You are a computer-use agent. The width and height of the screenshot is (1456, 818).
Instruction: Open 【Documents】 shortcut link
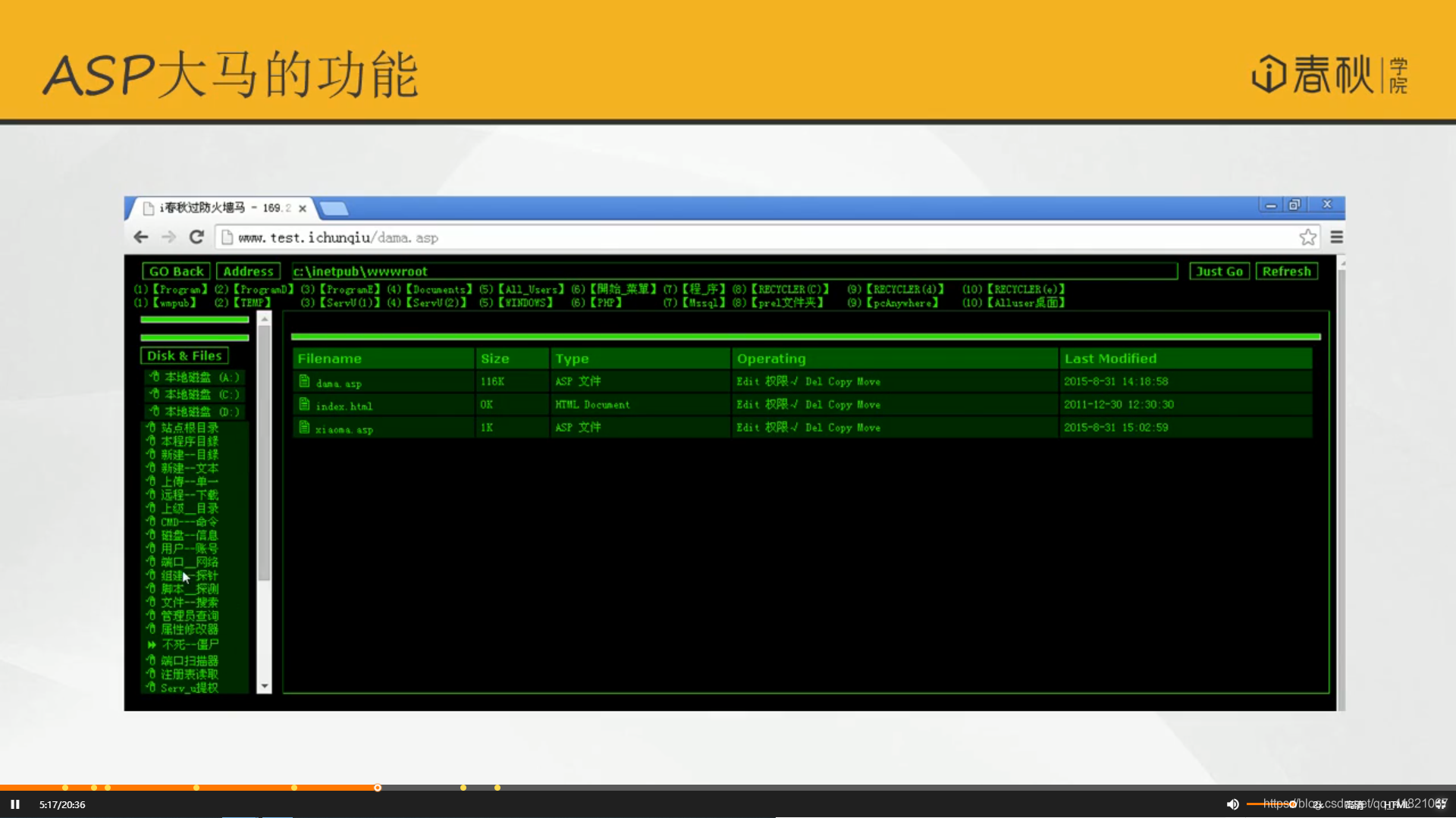(x=439, y=290)
